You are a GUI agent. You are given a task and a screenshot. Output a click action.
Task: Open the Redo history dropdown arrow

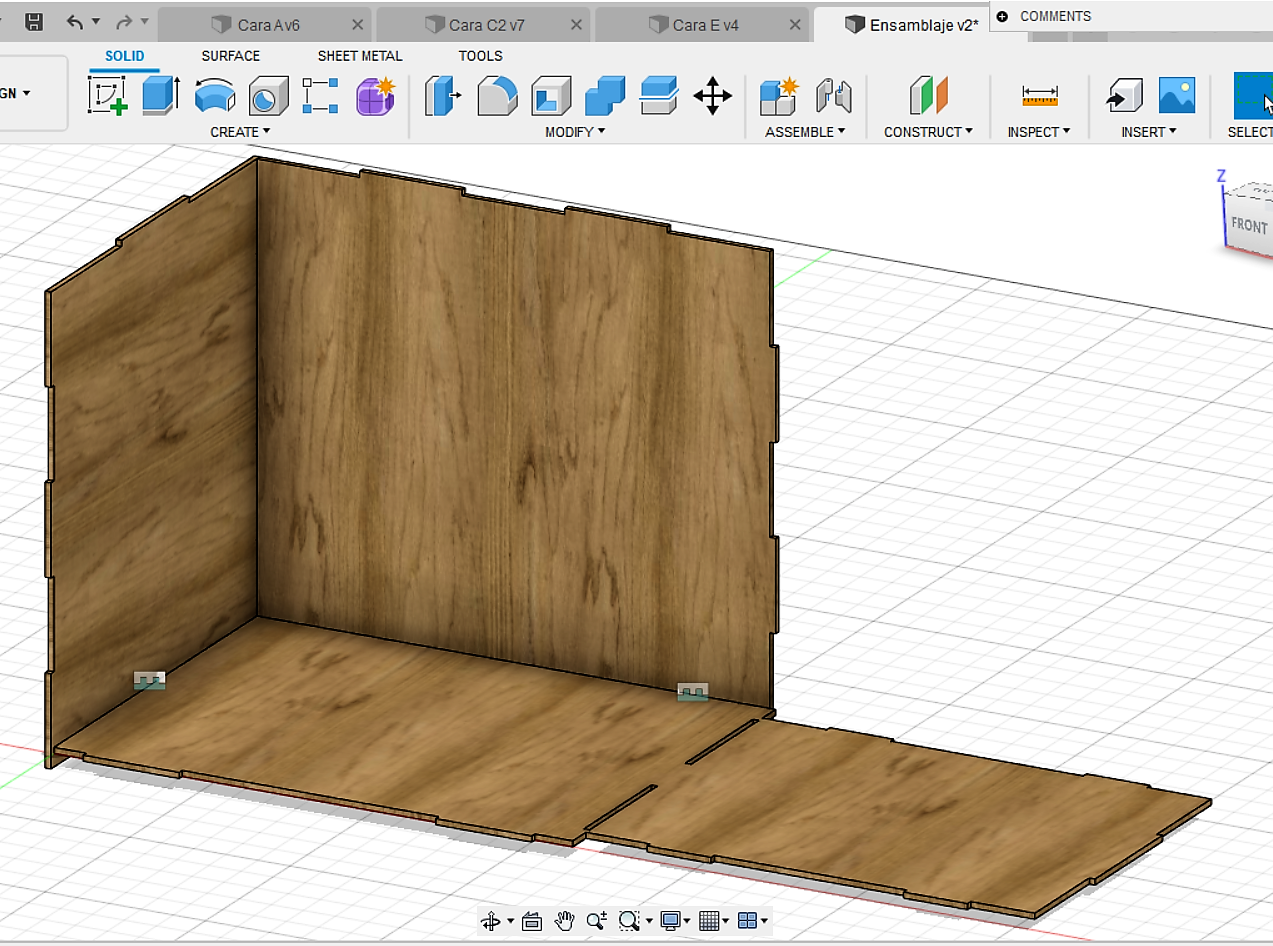pyautogui.click(x=145, y=21)
